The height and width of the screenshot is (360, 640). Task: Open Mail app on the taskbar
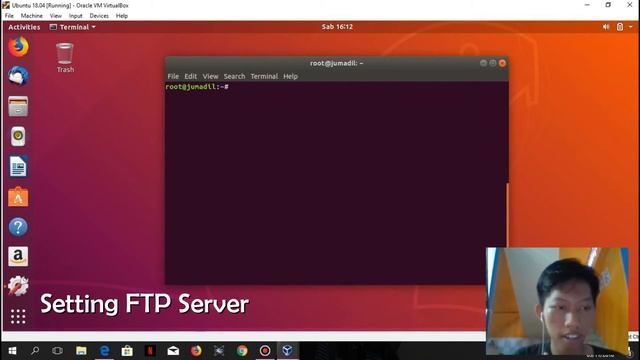[173, 351]
